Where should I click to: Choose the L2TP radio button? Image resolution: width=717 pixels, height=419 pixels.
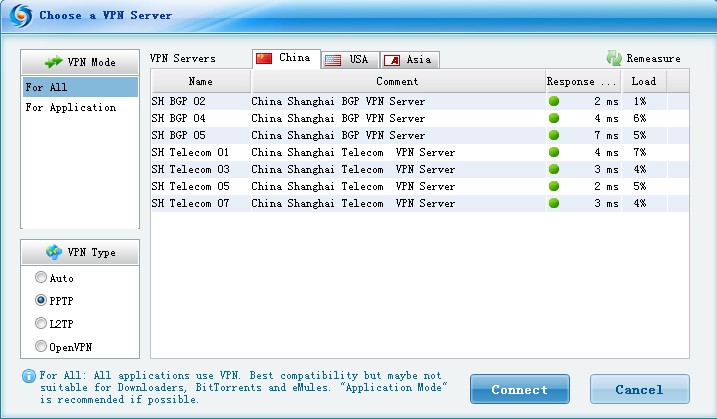click(41, 323)
